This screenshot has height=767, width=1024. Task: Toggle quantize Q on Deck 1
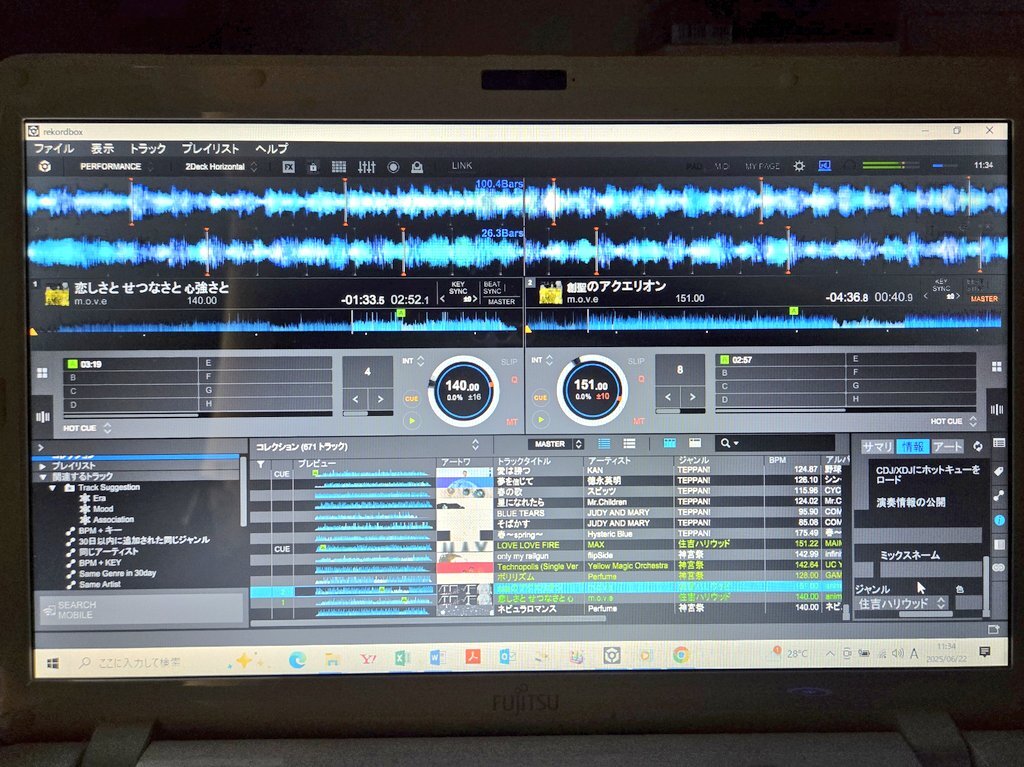click(x=514, y=380)
